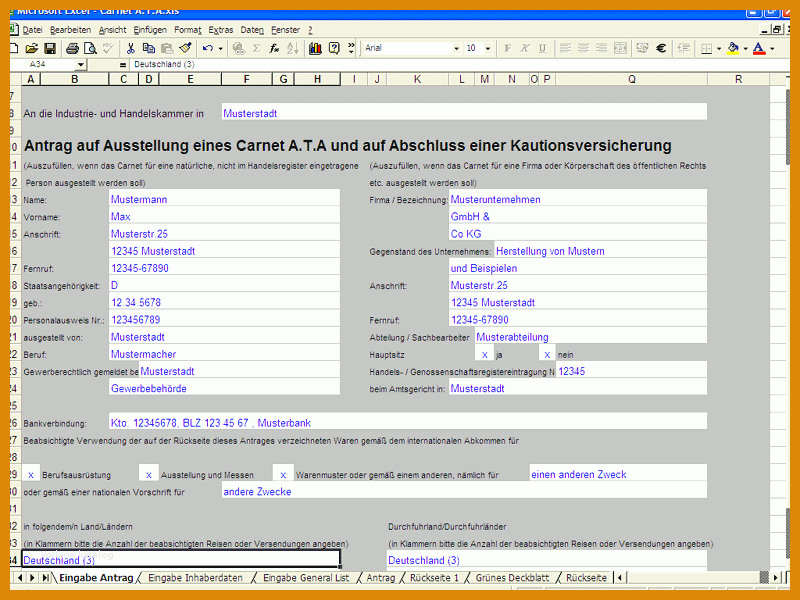Apply the yellow fill color bucket
Viewport: 800px width, 600px height.
733,48
